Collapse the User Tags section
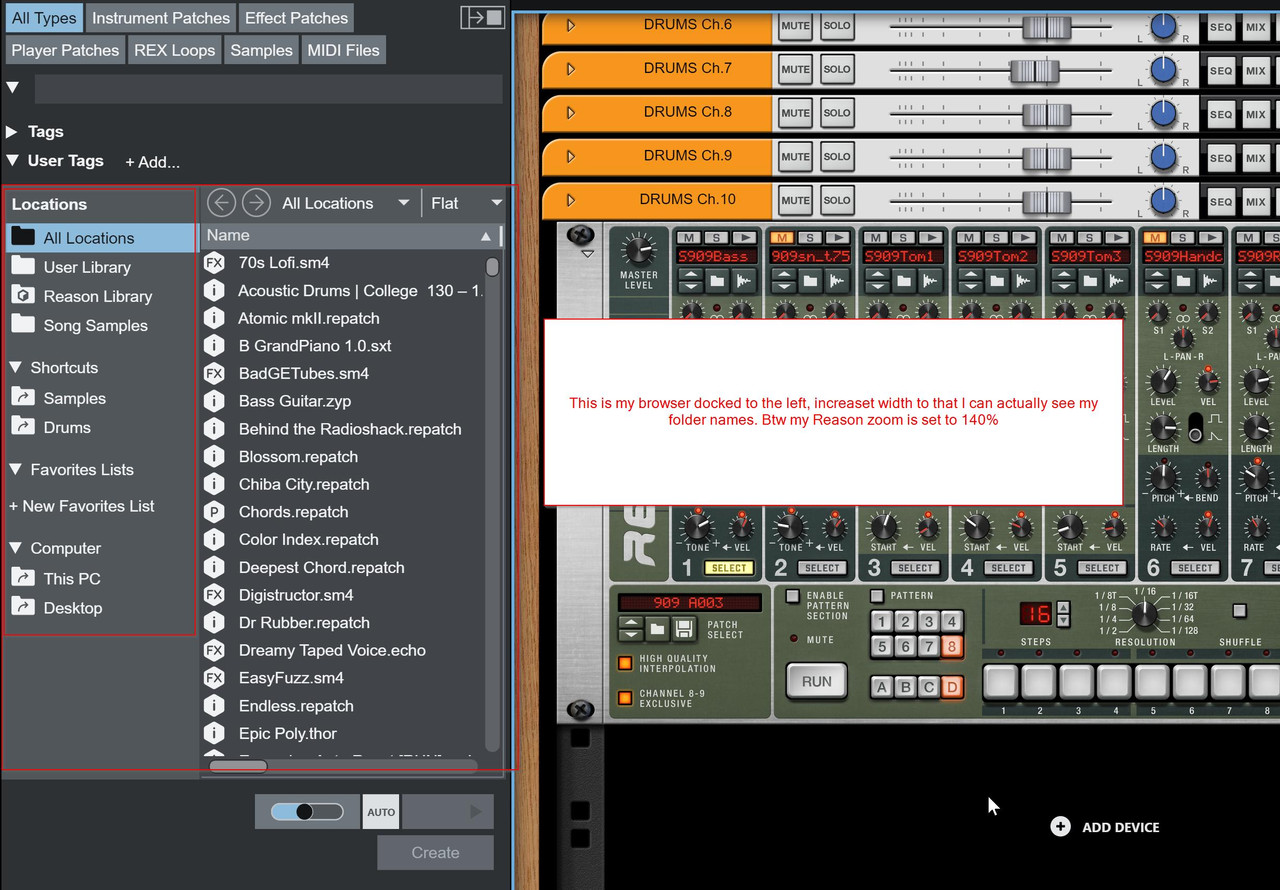The width and height of the screenshot is (1280, 890). [12, 160]
